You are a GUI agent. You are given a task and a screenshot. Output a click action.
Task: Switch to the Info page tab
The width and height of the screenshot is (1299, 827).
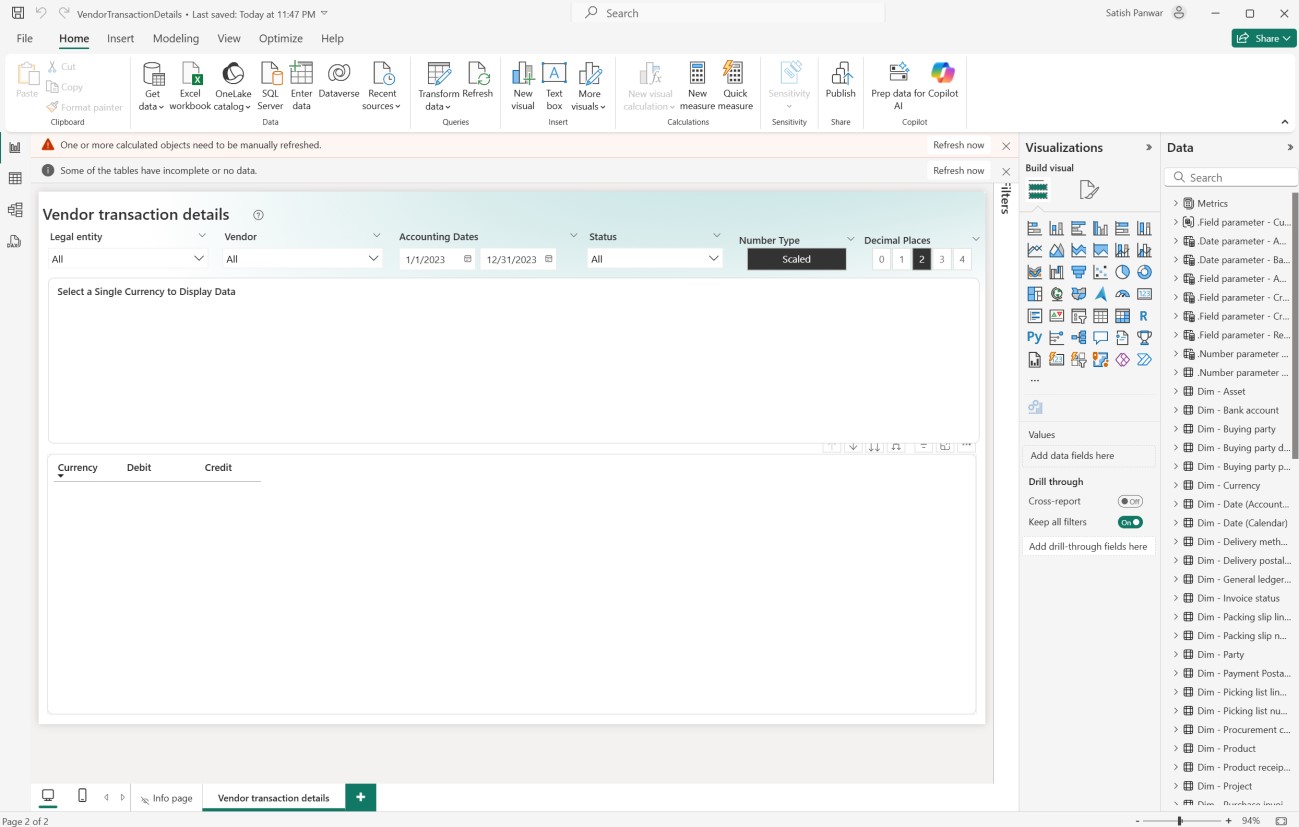pyautogui.click(x=167, y=798)
